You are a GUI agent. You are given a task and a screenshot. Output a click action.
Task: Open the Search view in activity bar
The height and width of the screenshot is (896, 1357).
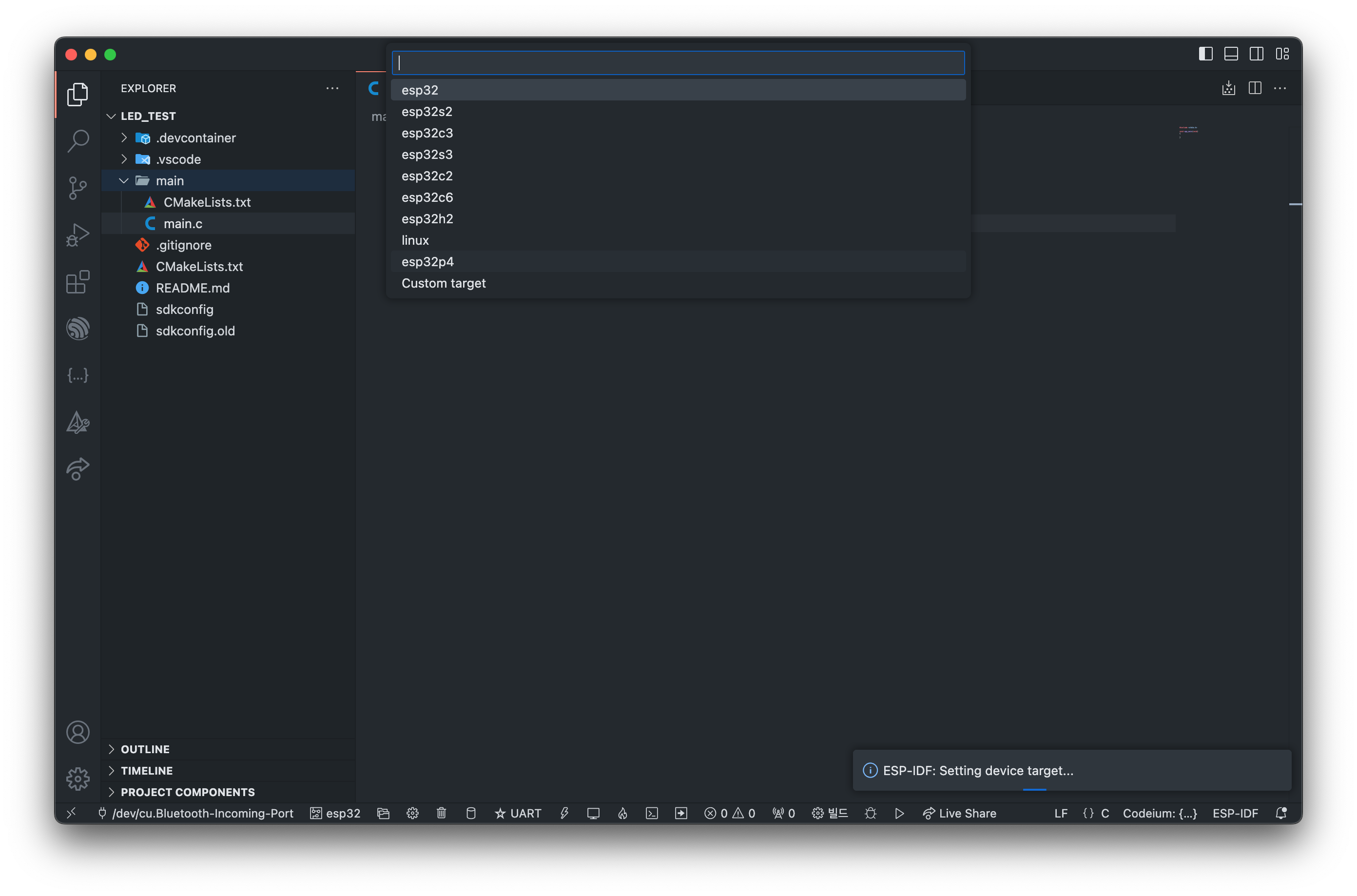pos(78,140)
